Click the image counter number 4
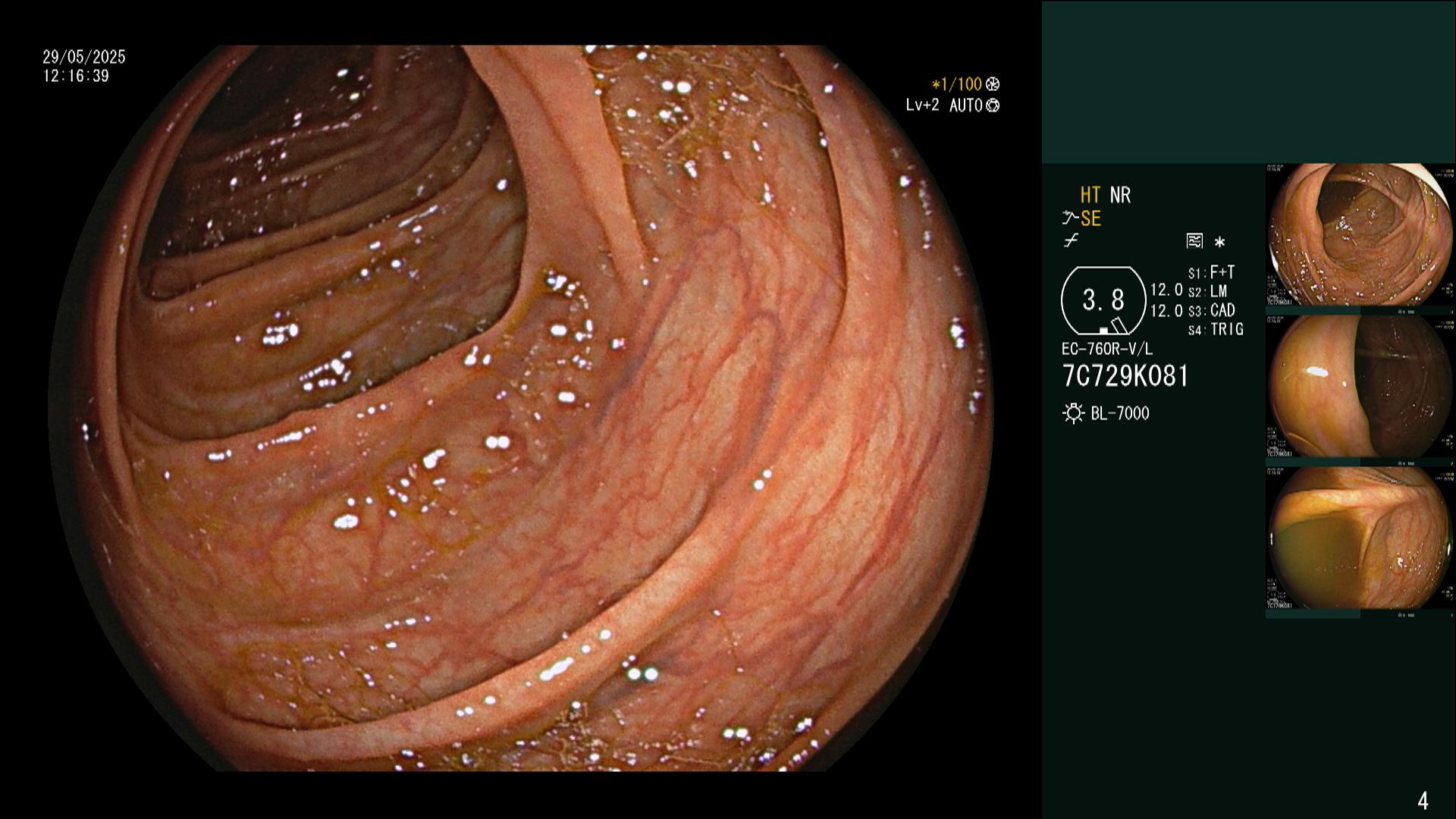The width and height of the screenshot is (1456, 819). pyautogui.click(x=1423, y=800)
